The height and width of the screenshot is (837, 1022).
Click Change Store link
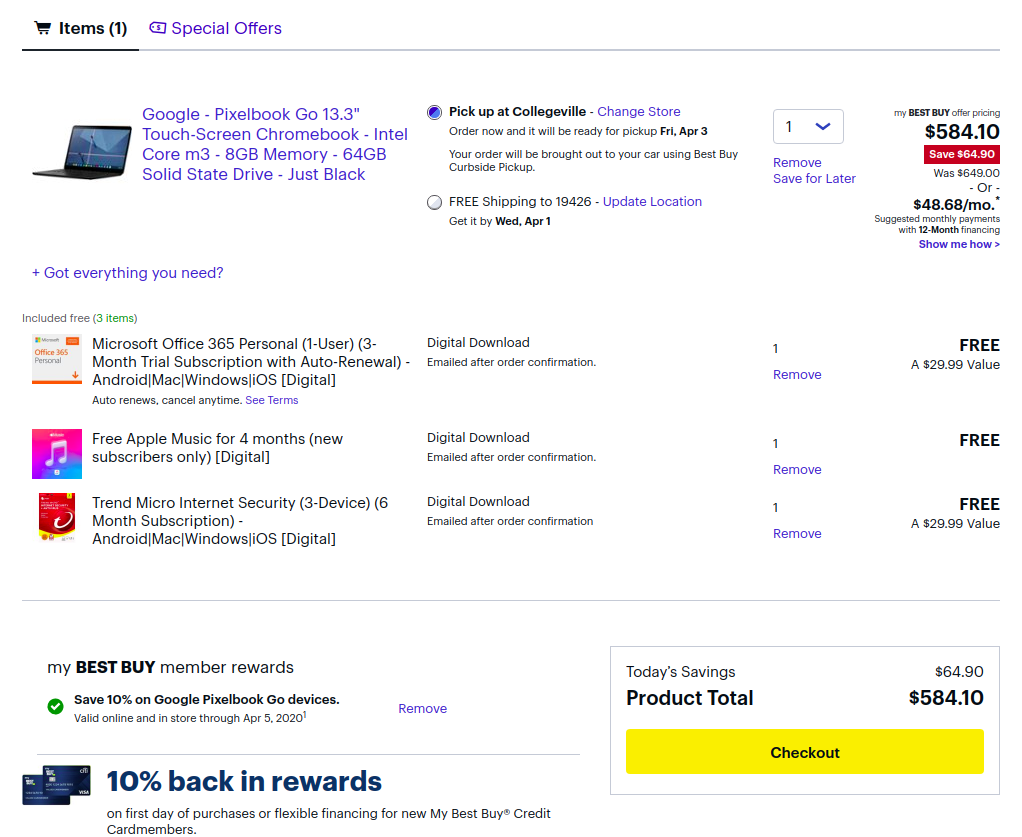639,111
